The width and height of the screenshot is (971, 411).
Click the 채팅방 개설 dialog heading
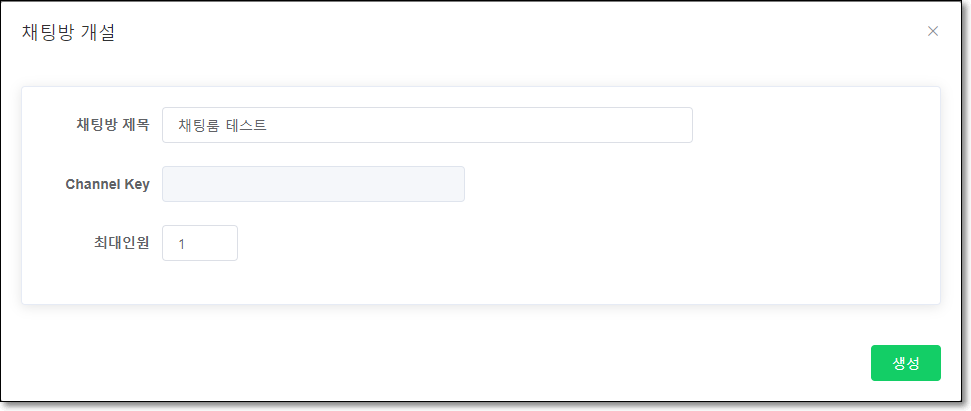tap(68, 32)
